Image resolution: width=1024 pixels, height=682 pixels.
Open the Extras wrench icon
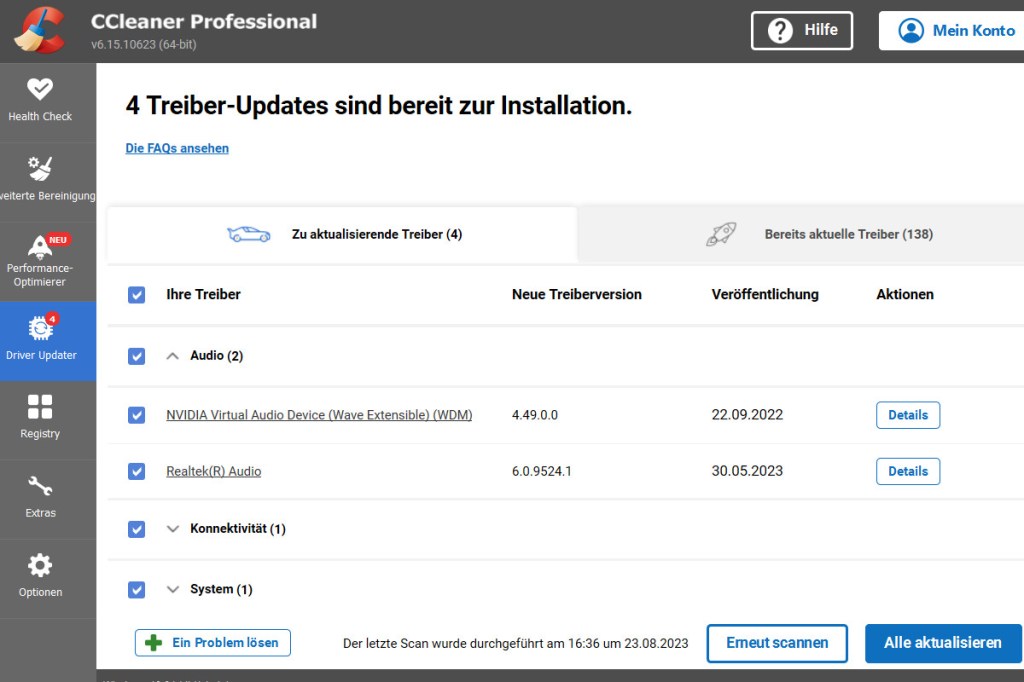pos(40,486)
